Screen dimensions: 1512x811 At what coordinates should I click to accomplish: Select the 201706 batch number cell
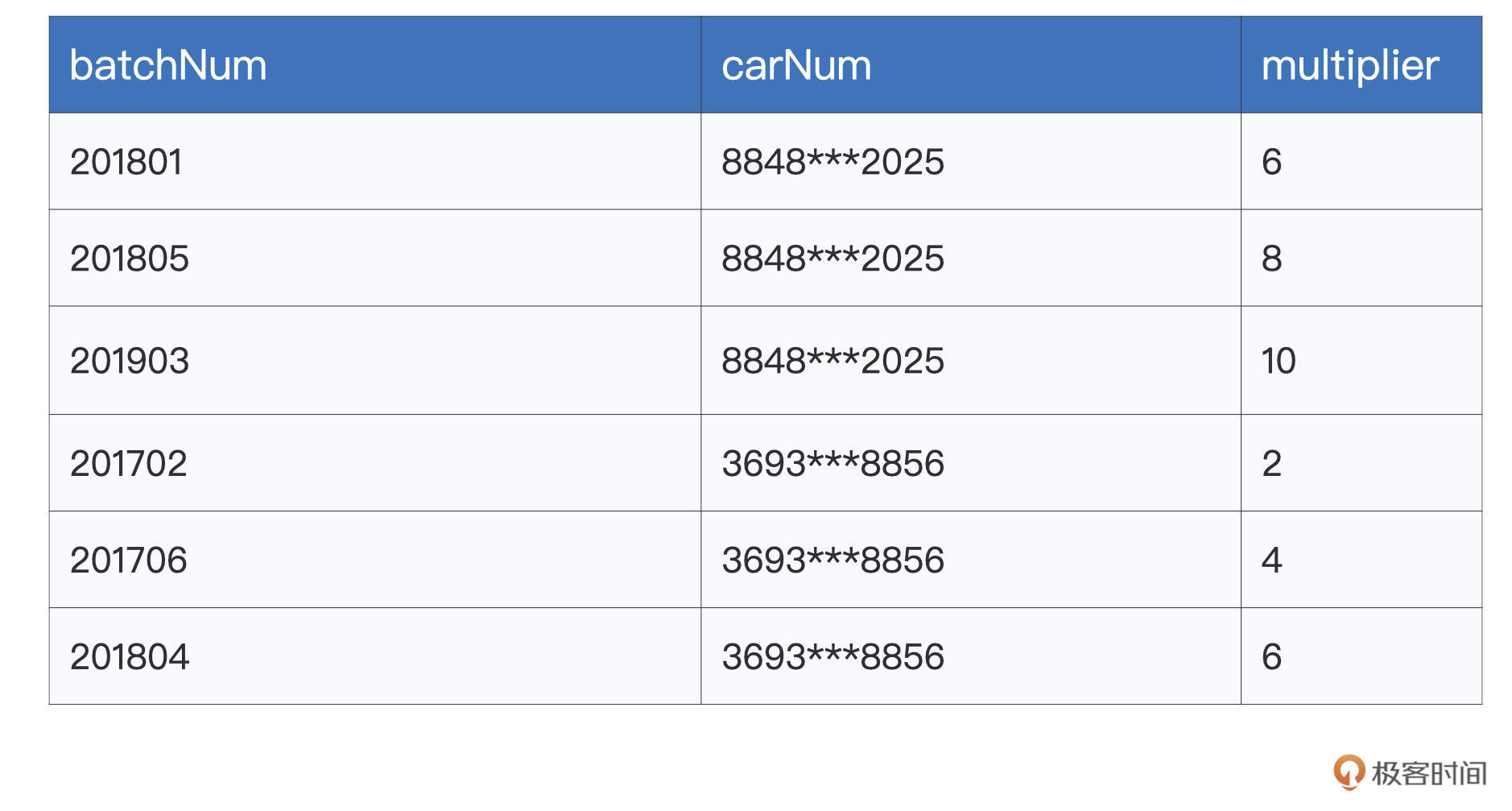tap(129, 560)
